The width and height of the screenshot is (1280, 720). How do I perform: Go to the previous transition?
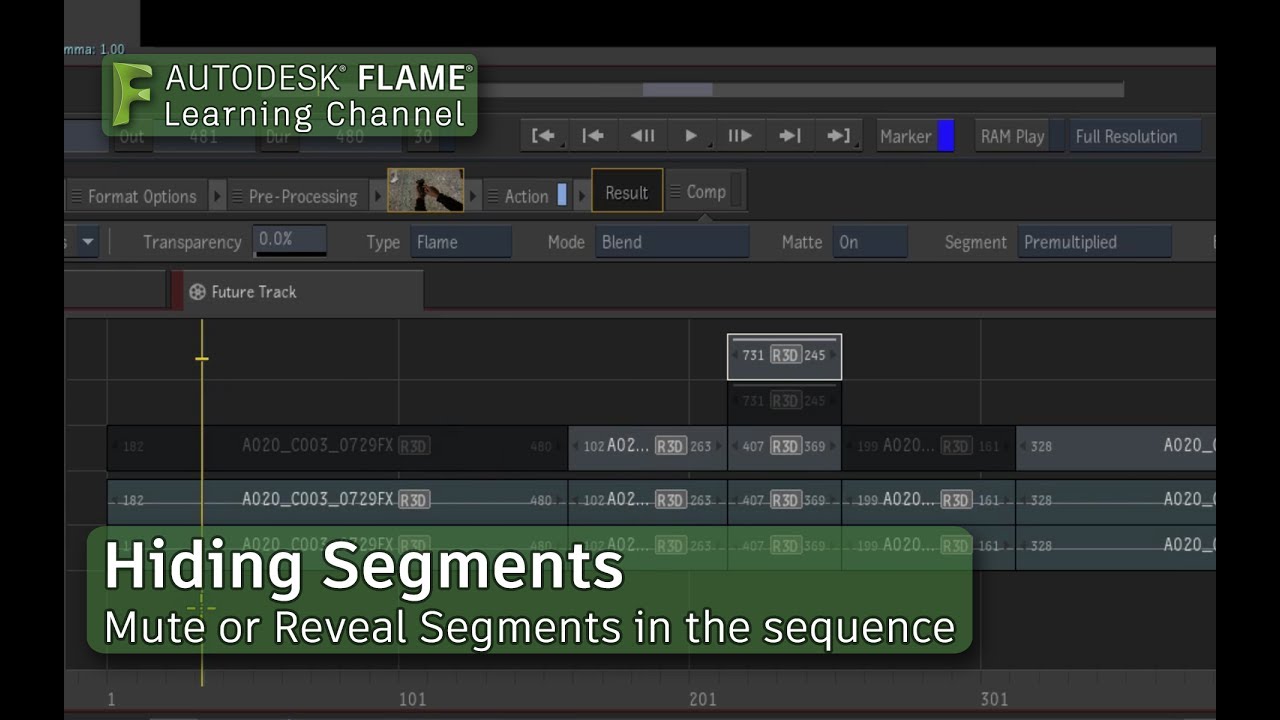pyautogui.click(x=594, y=136)
